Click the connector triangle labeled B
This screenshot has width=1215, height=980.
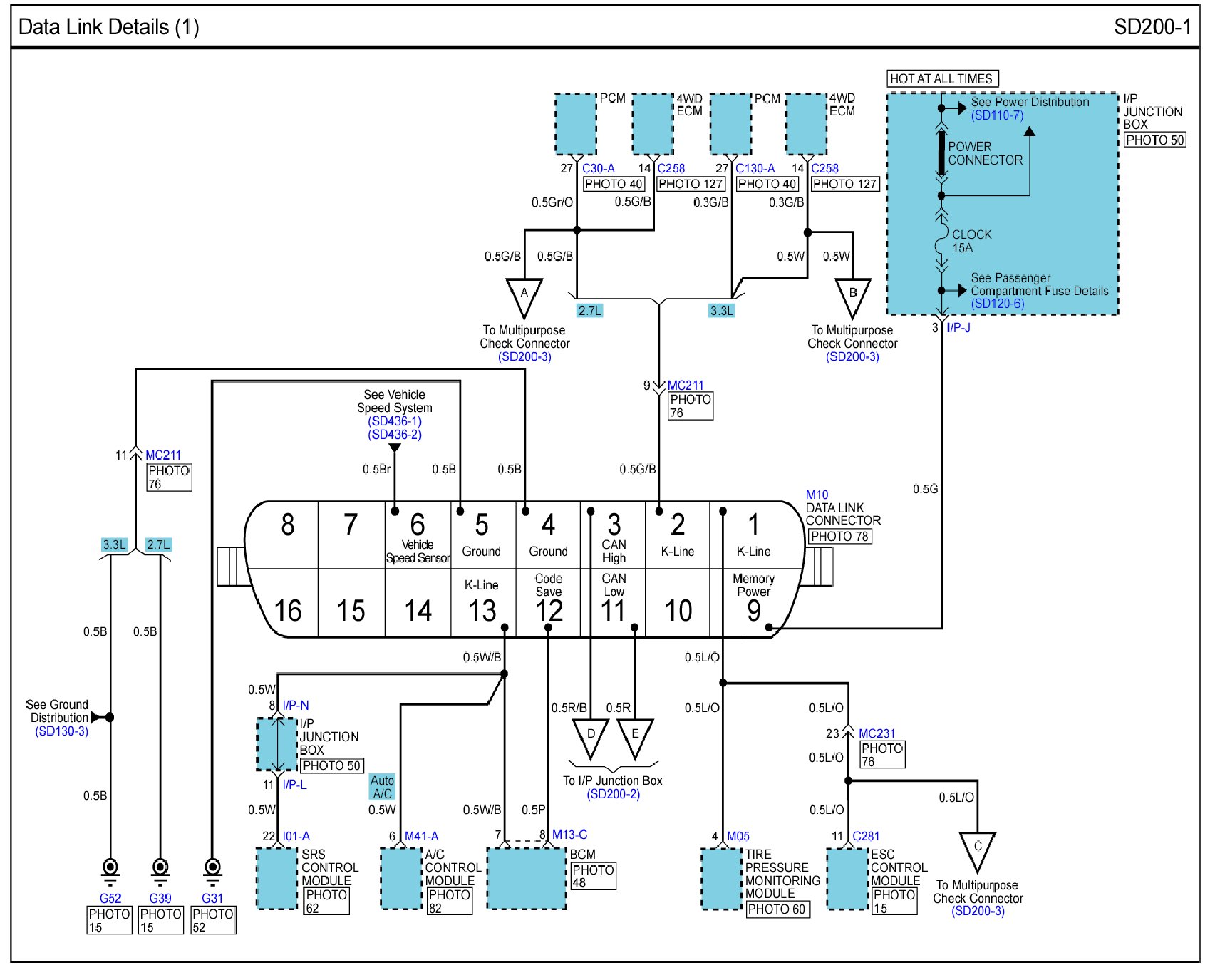click(x=852, y=296)
